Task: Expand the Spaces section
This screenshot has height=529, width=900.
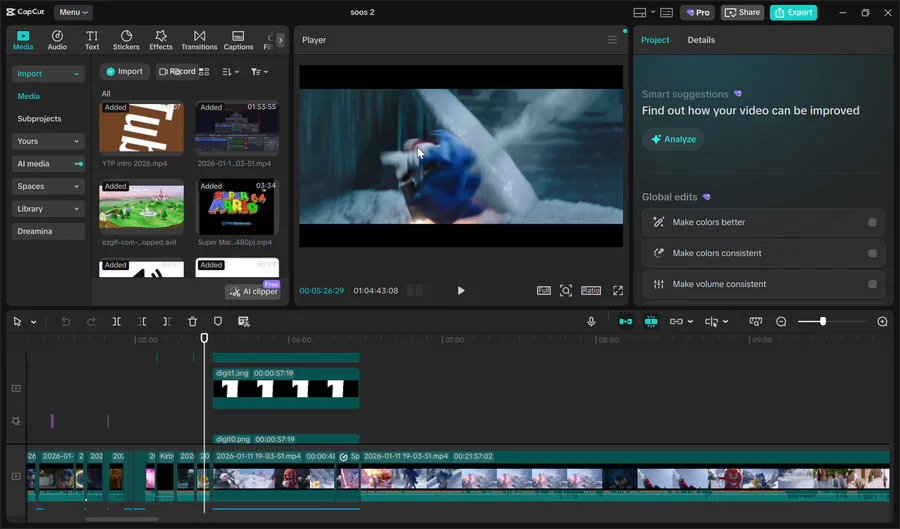Action: pos(48,186)
